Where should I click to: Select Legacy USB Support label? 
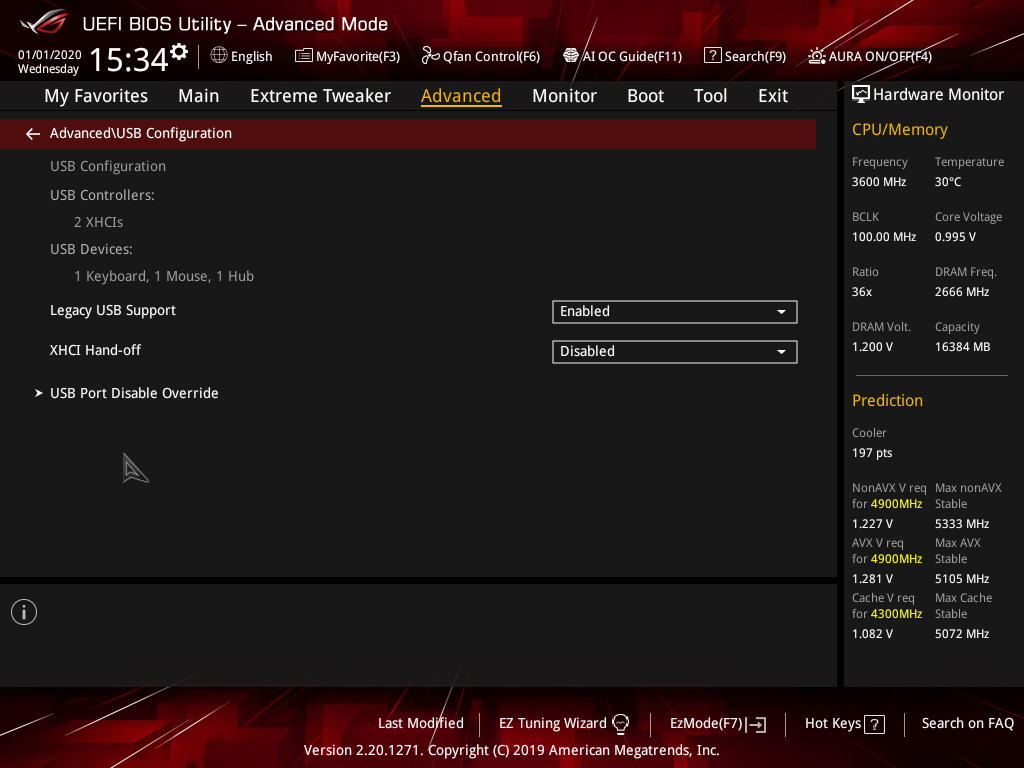coord(113,311)
